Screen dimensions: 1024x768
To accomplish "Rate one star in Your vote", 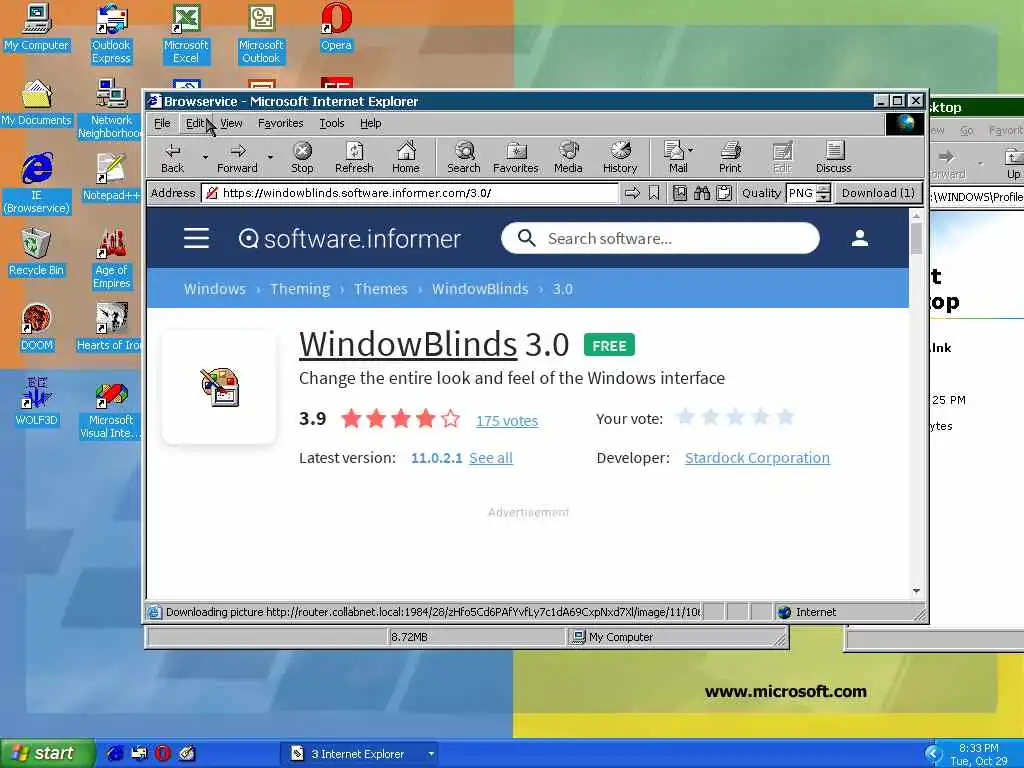I will [x=686, y=417].
